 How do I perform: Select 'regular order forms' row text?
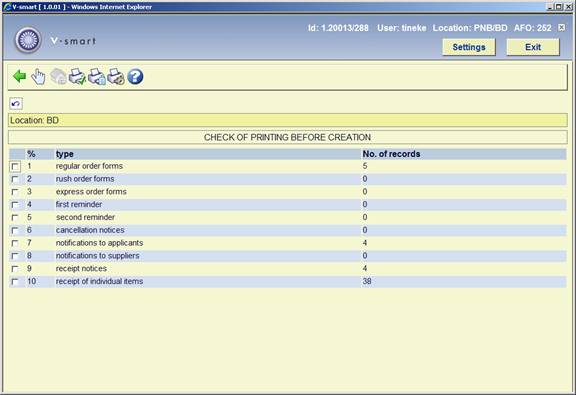[89, 166]
